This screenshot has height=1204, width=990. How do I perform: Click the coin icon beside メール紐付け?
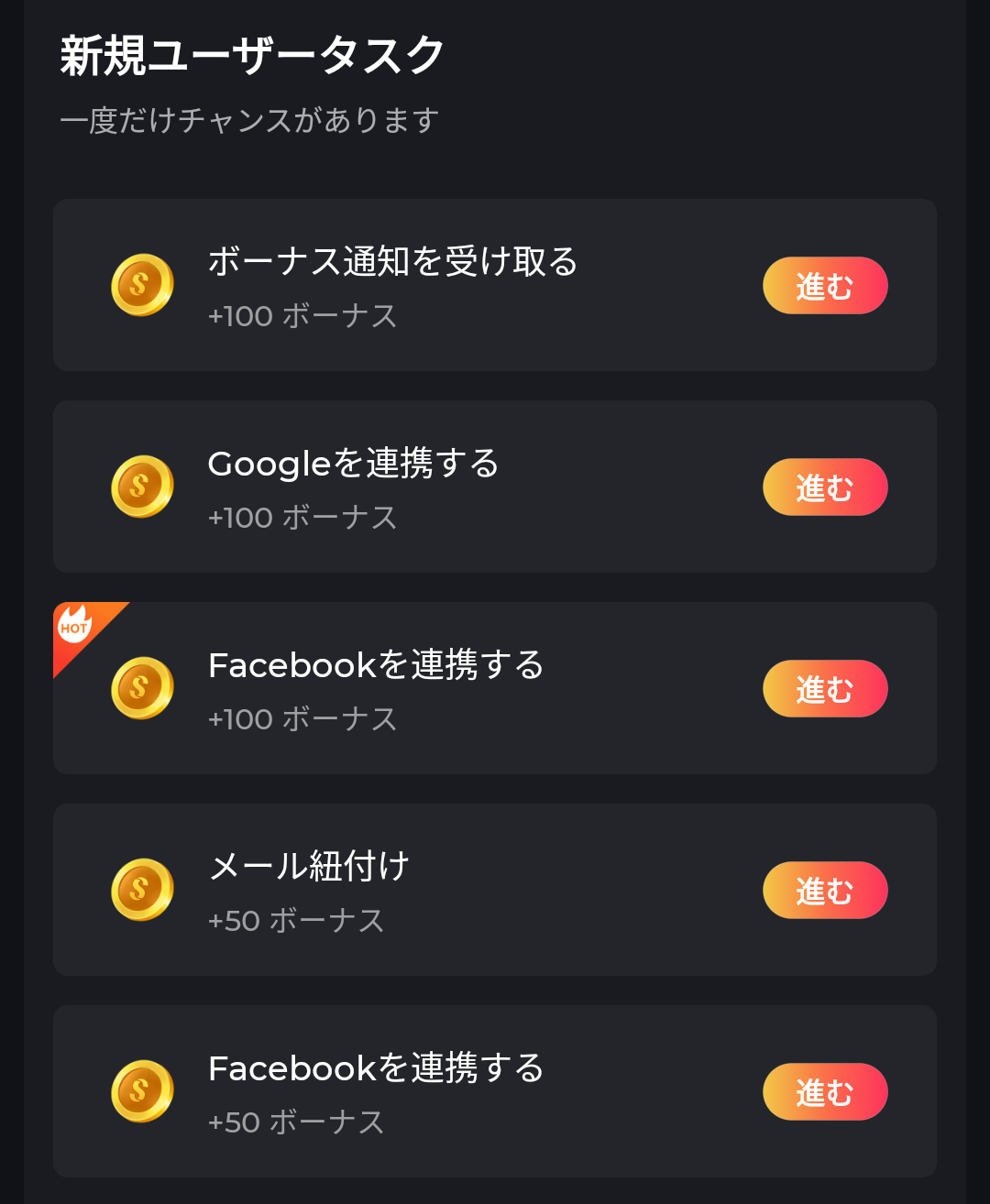[142, 890]
